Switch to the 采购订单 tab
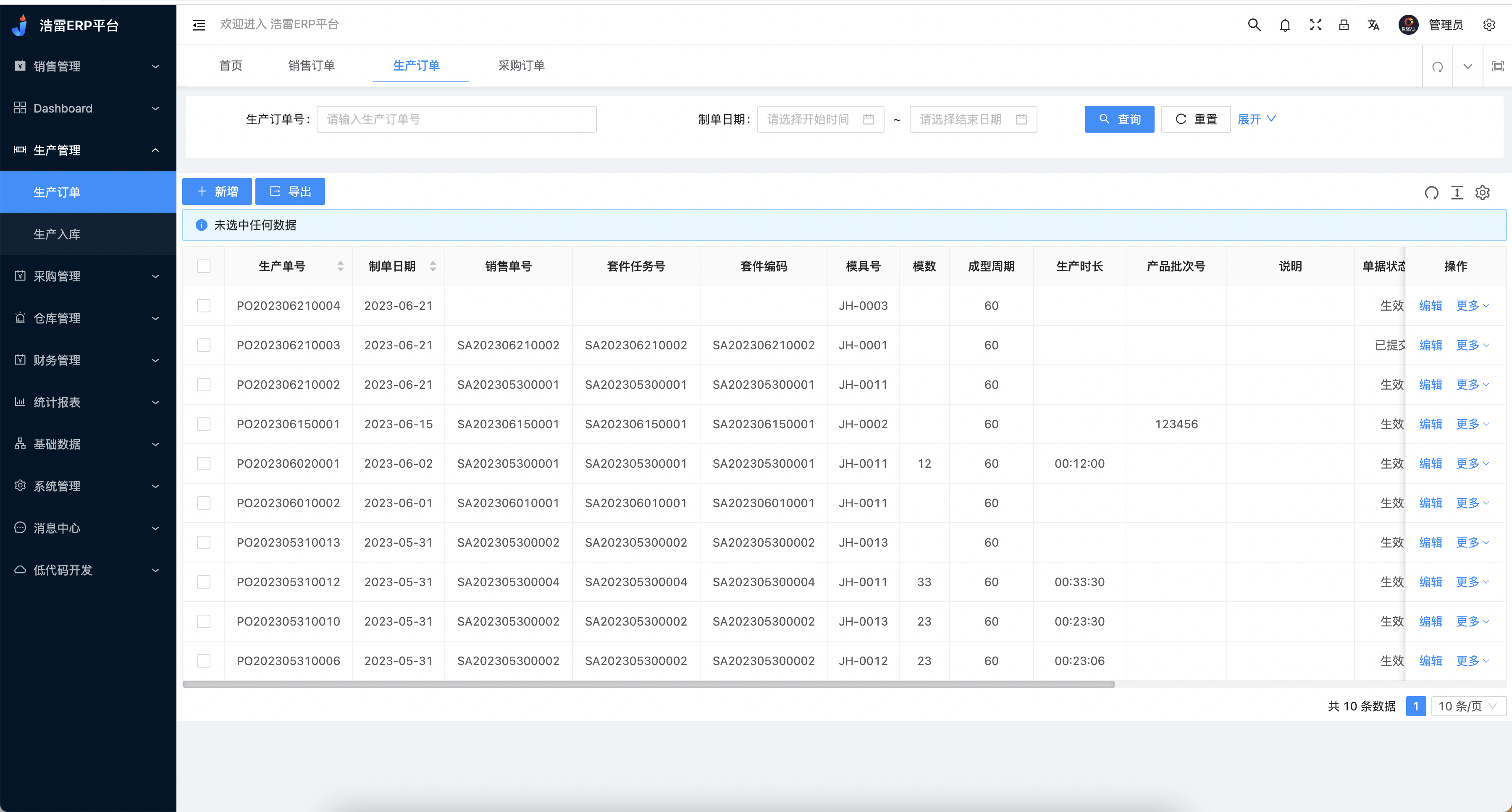 [x=521, y=66]
